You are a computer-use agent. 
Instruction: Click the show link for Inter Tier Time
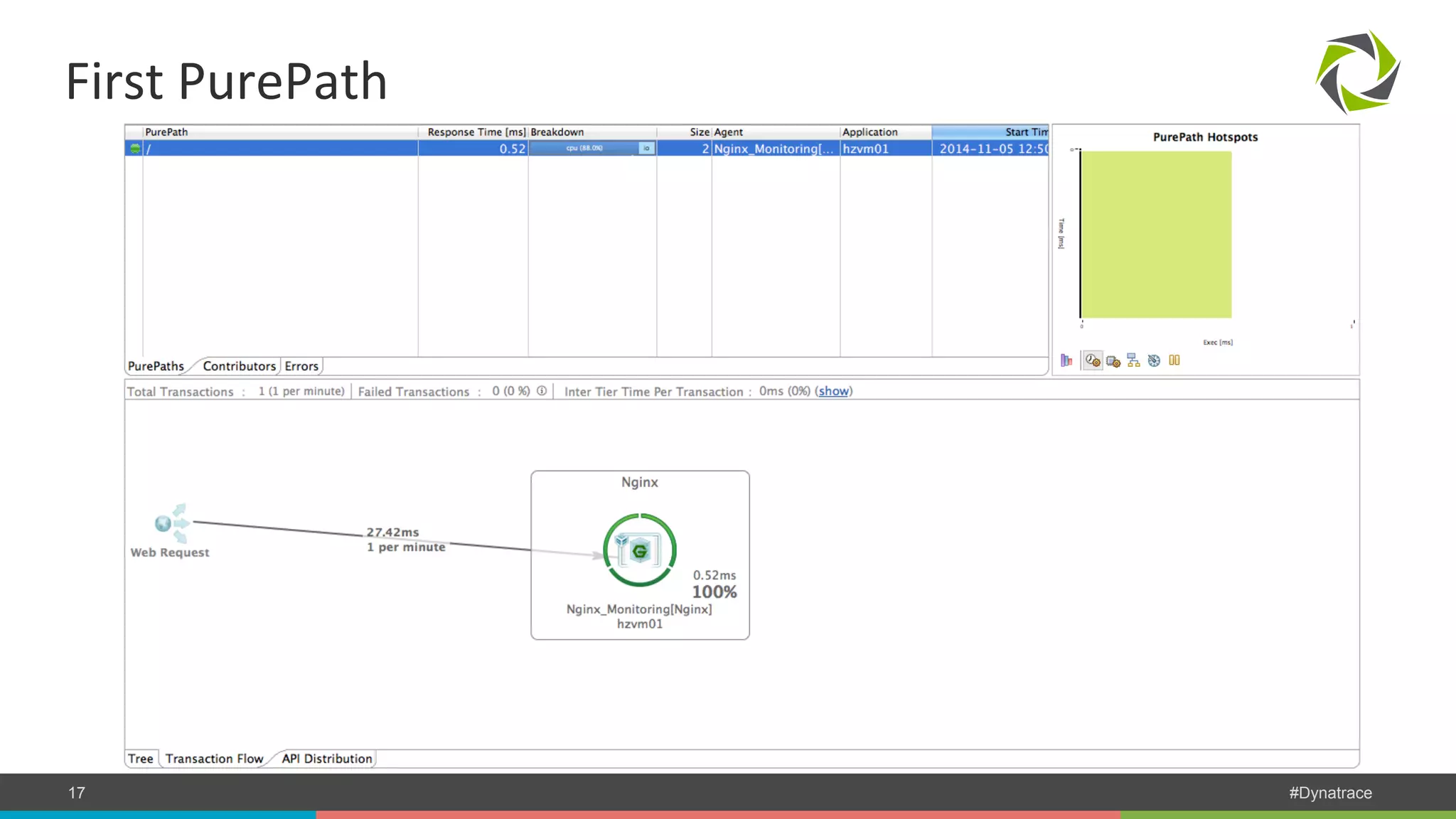833,391
